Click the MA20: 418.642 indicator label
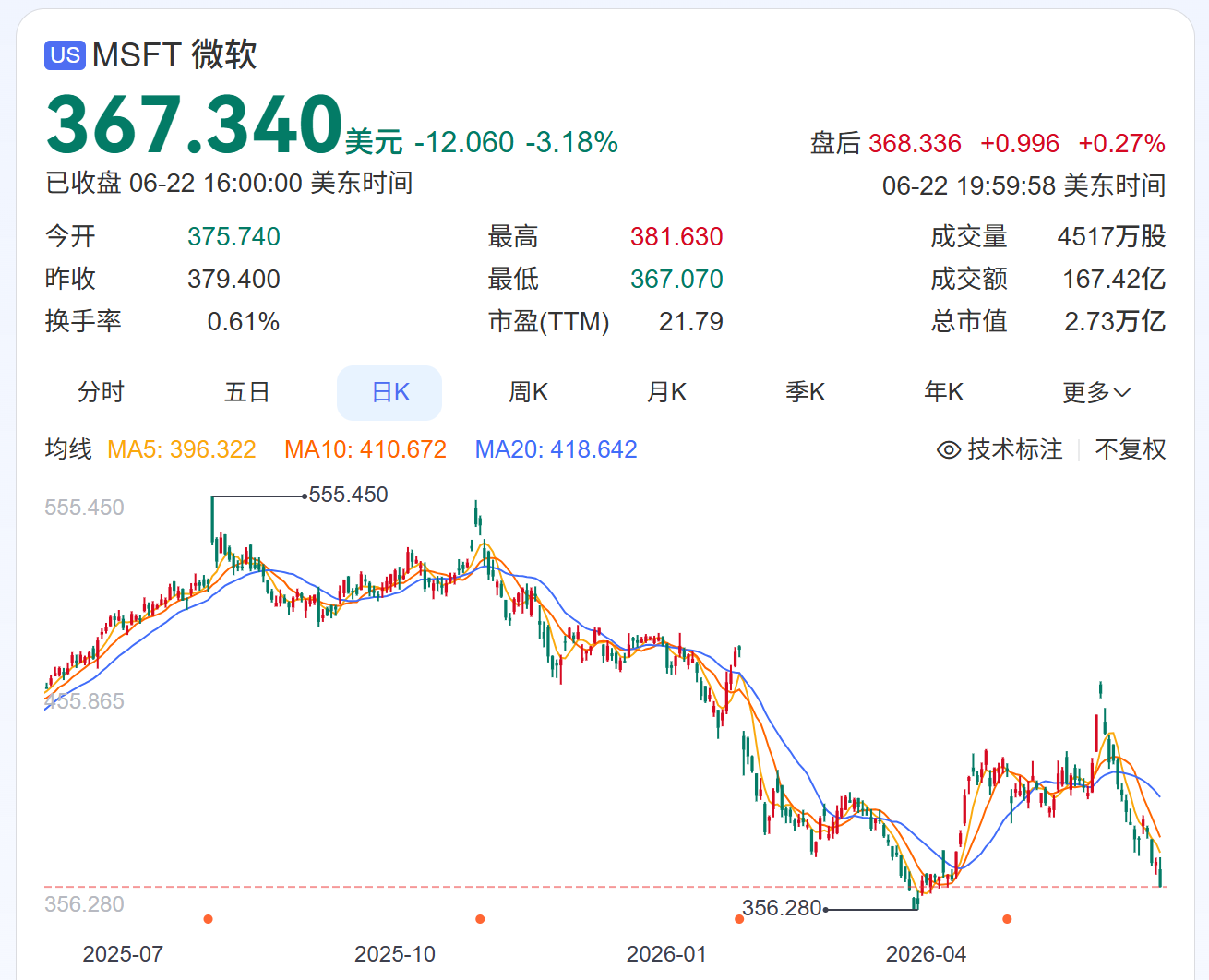This screenshot has width=1209, height=980. [x=557, y=449]
